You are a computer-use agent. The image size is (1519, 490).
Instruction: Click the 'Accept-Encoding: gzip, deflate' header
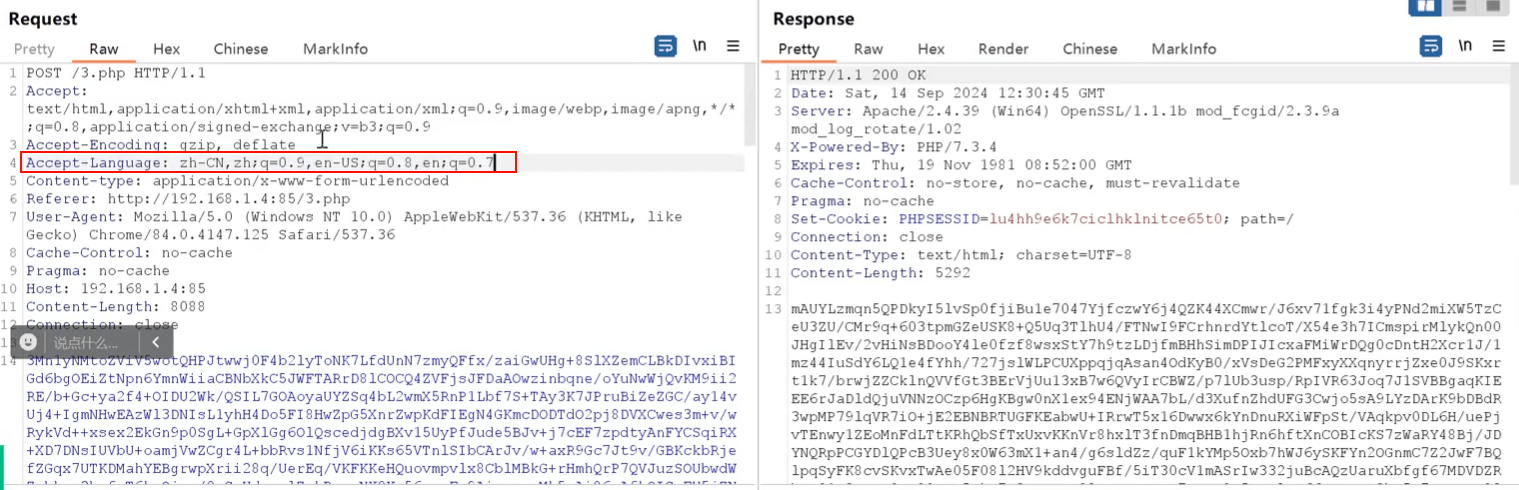coord(161,145)
